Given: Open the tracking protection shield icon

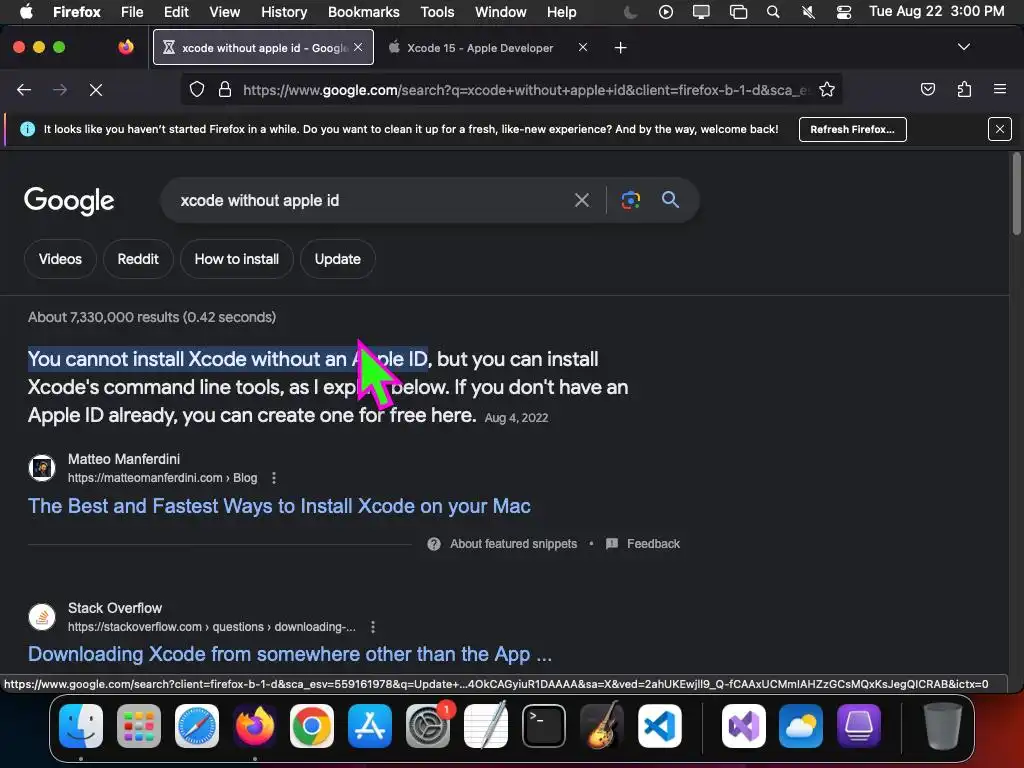Looking at the screenshot, I should [x=197, y=89].
